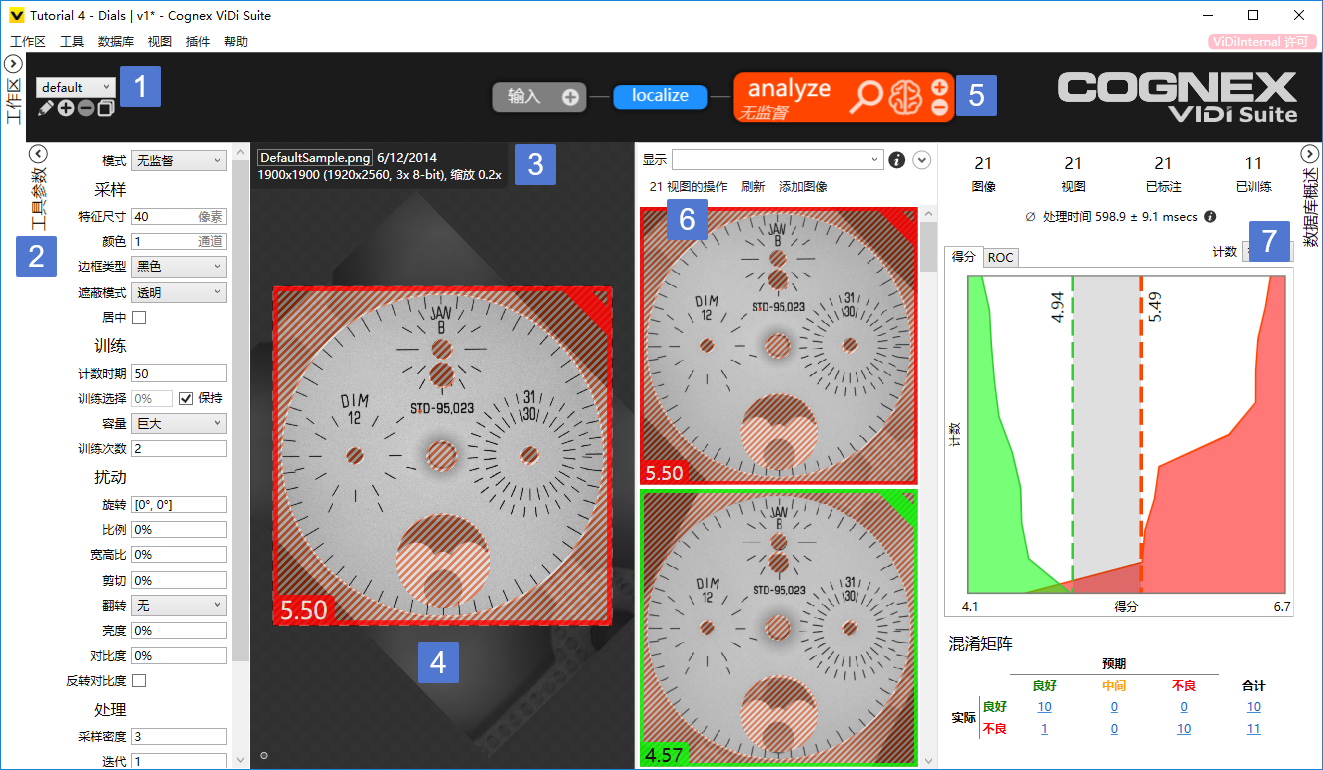Click the plus icon on 输入 node
The image size is (1323, 770).
point(570,97)
